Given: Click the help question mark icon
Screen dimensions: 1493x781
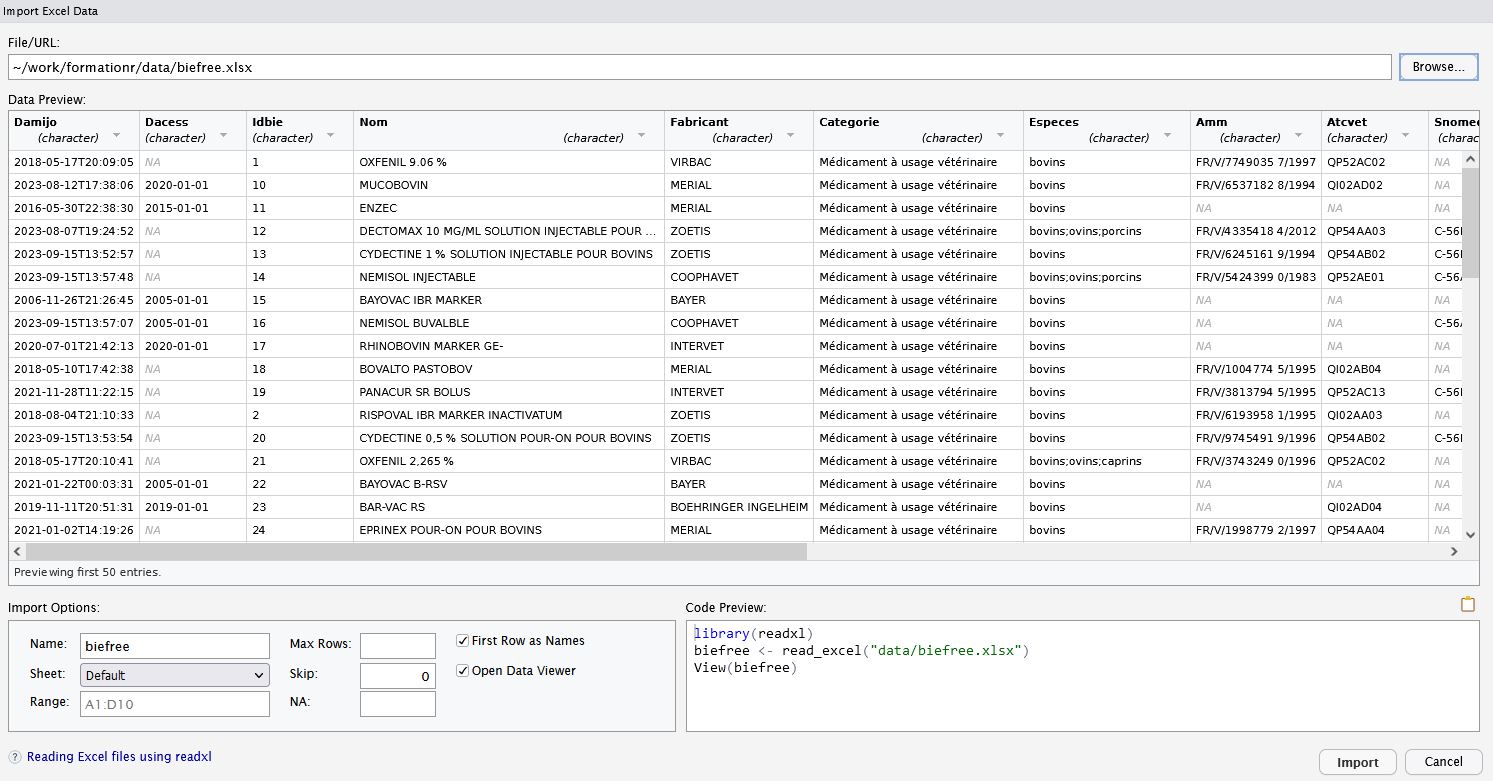Looking at the screenshot, I should tap(15, 757).
